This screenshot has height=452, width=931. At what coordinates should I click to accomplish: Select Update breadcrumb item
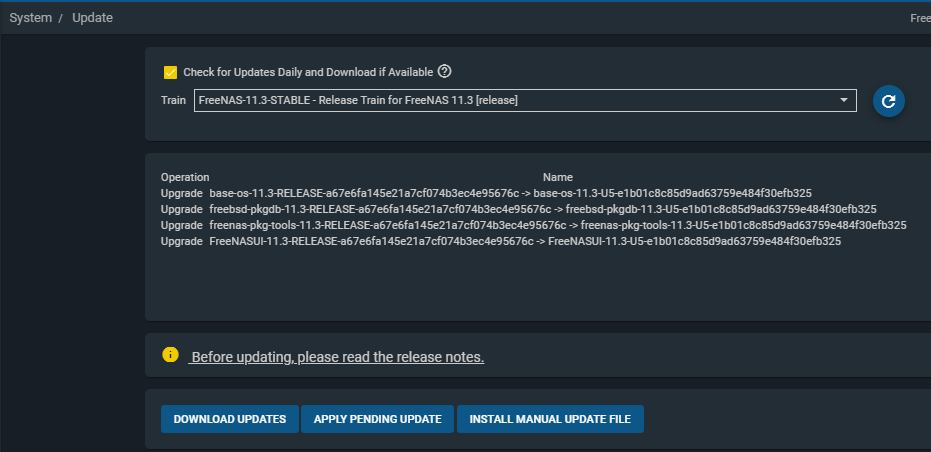point(92,18)
